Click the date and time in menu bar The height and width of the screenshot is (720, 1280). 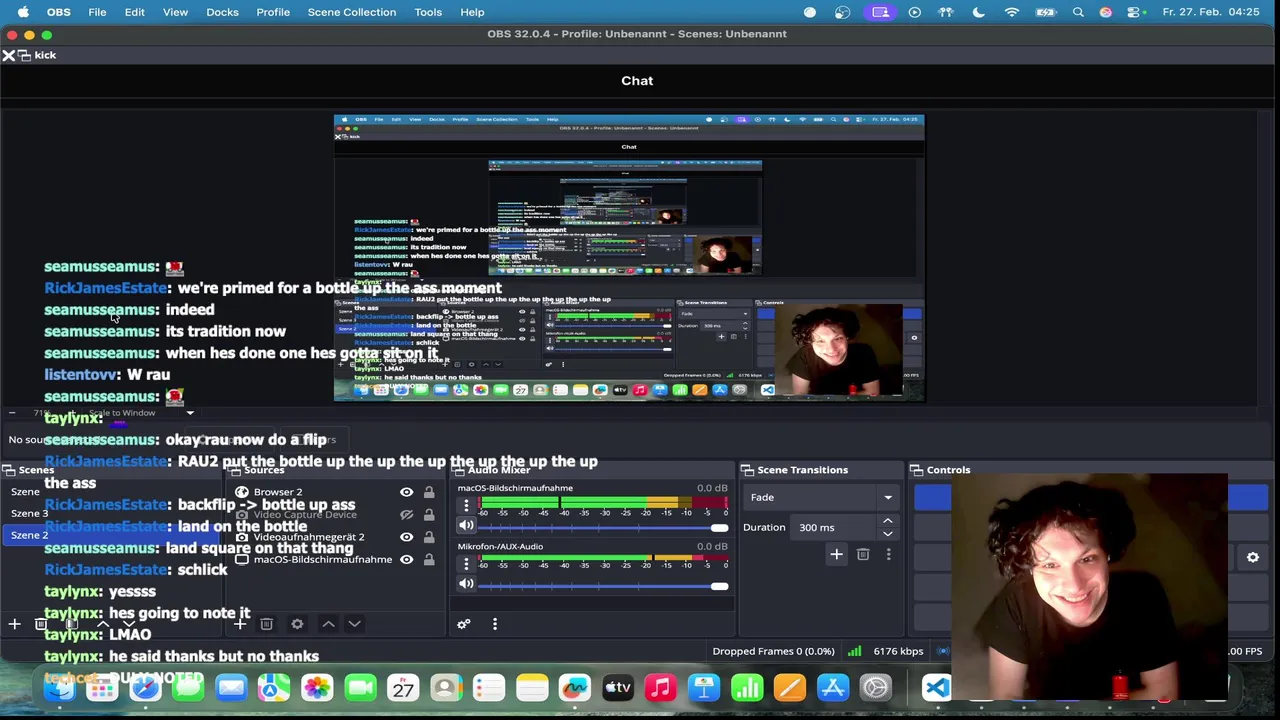point(1210,12)
